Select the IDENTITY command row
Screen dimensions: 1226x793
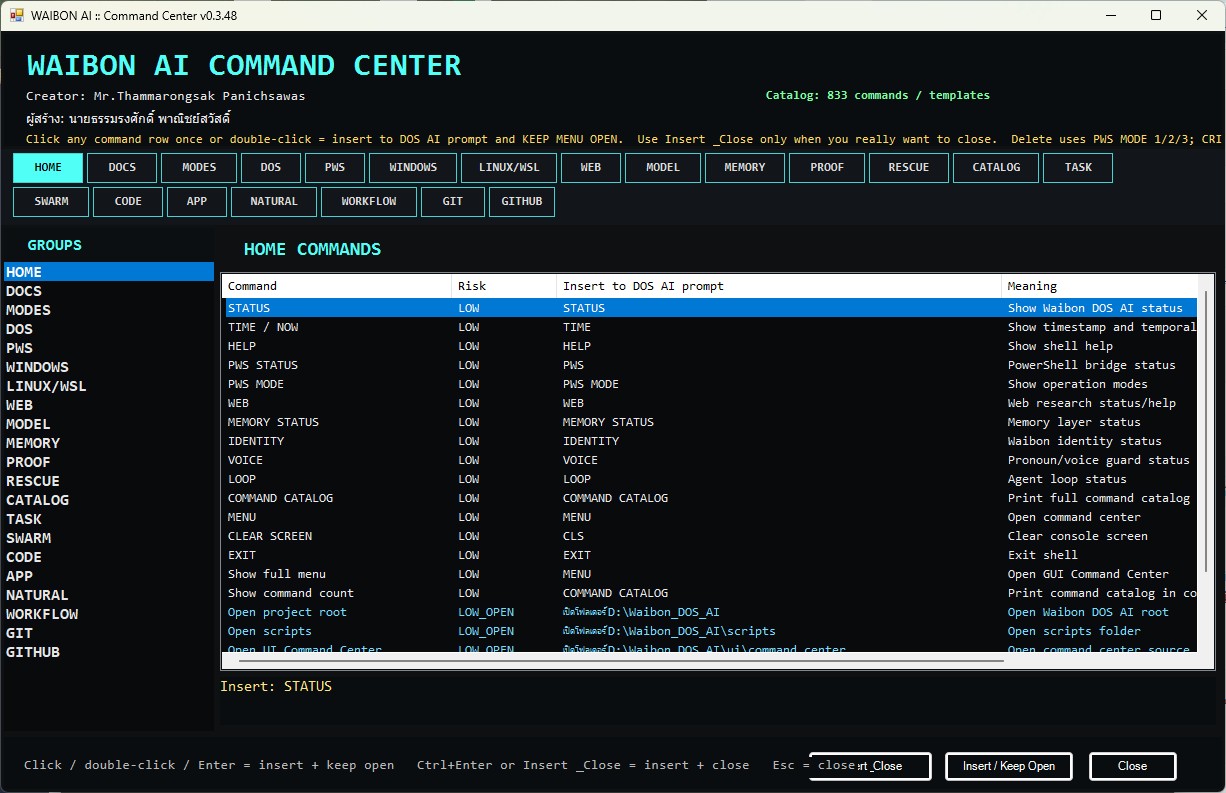coord(710,441)
